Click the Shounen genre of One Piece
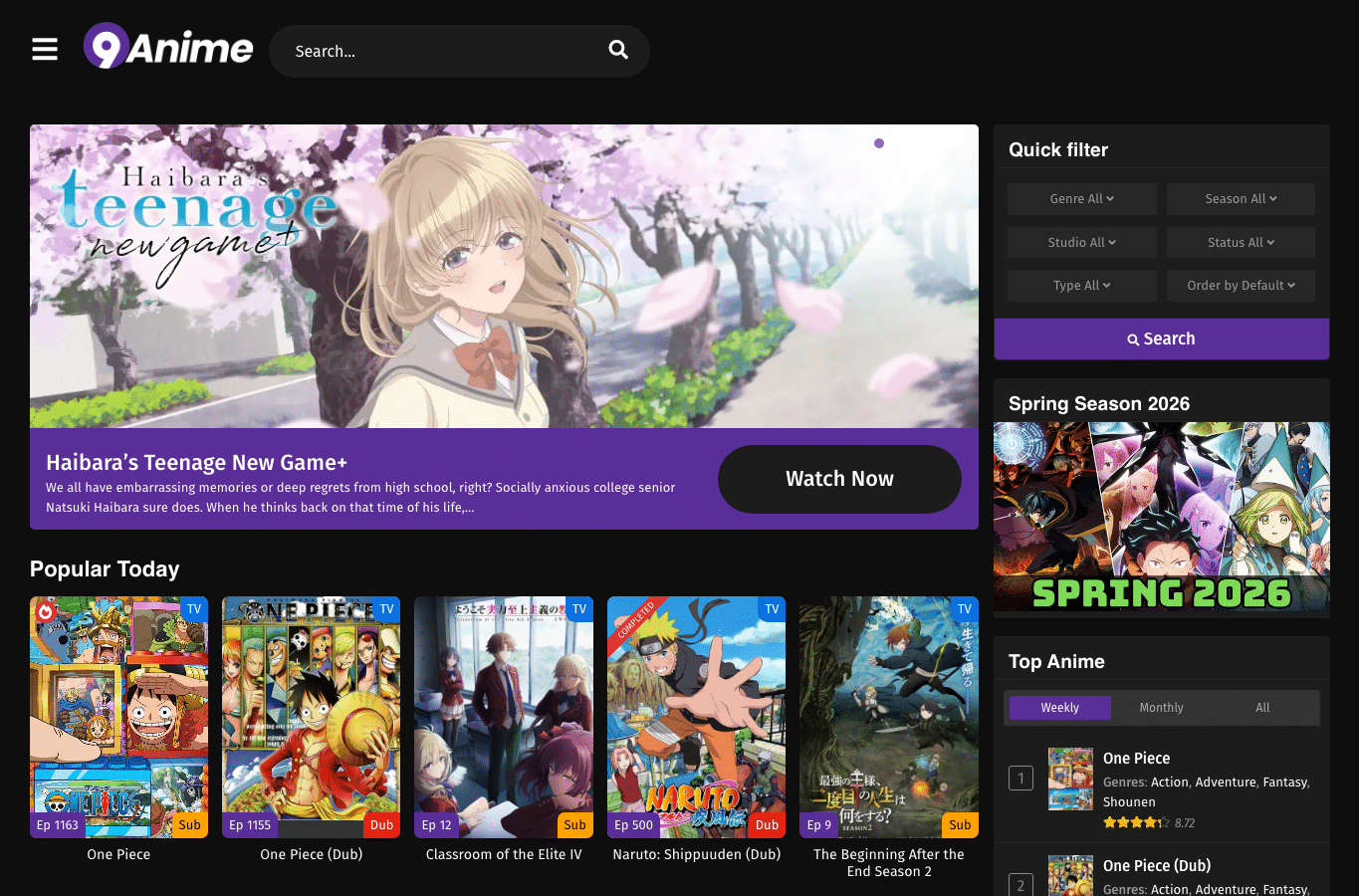 (x=1129, y=801)
